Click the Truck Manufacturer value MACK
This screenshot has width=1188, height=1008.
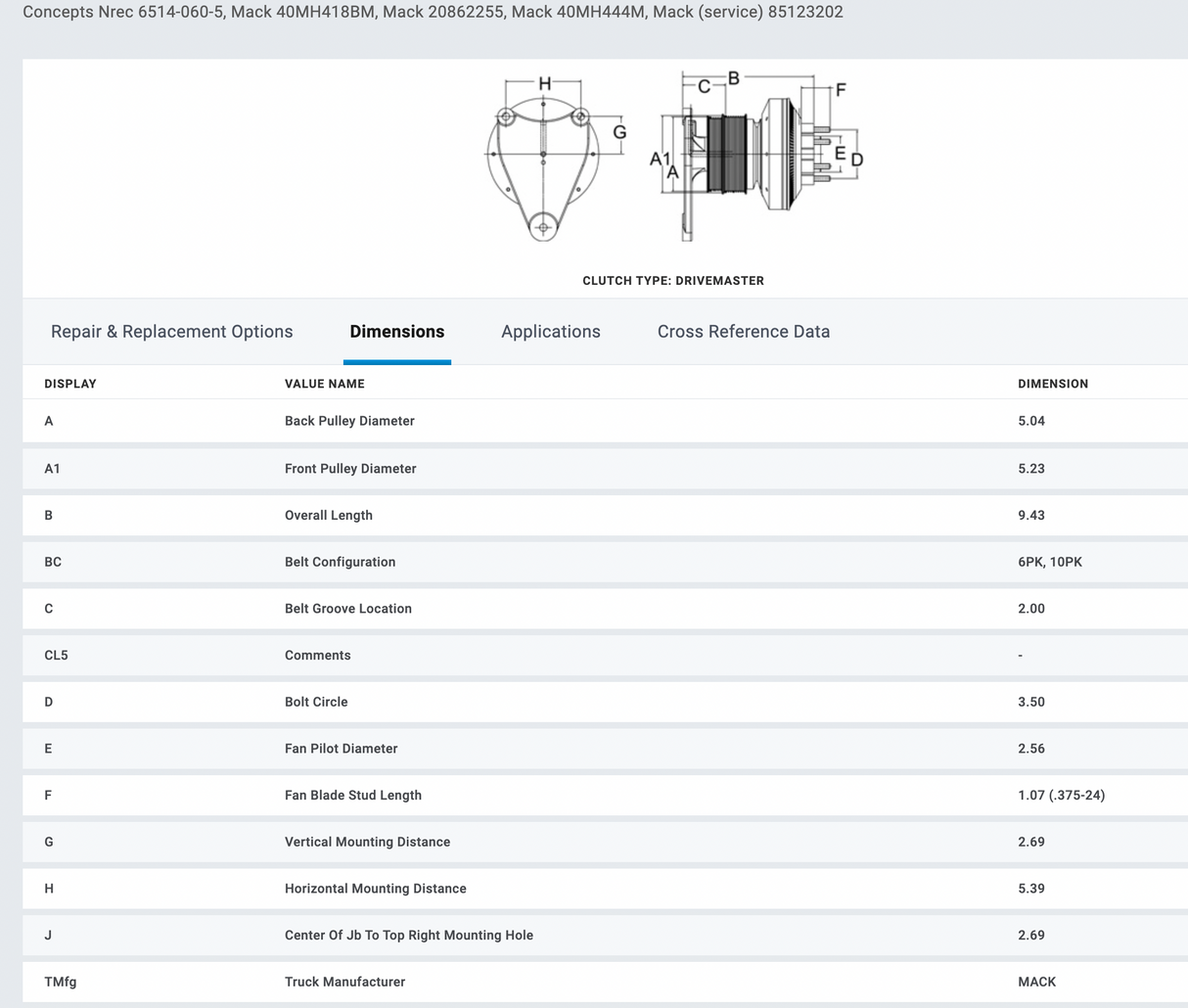[x=1036, y=982]
